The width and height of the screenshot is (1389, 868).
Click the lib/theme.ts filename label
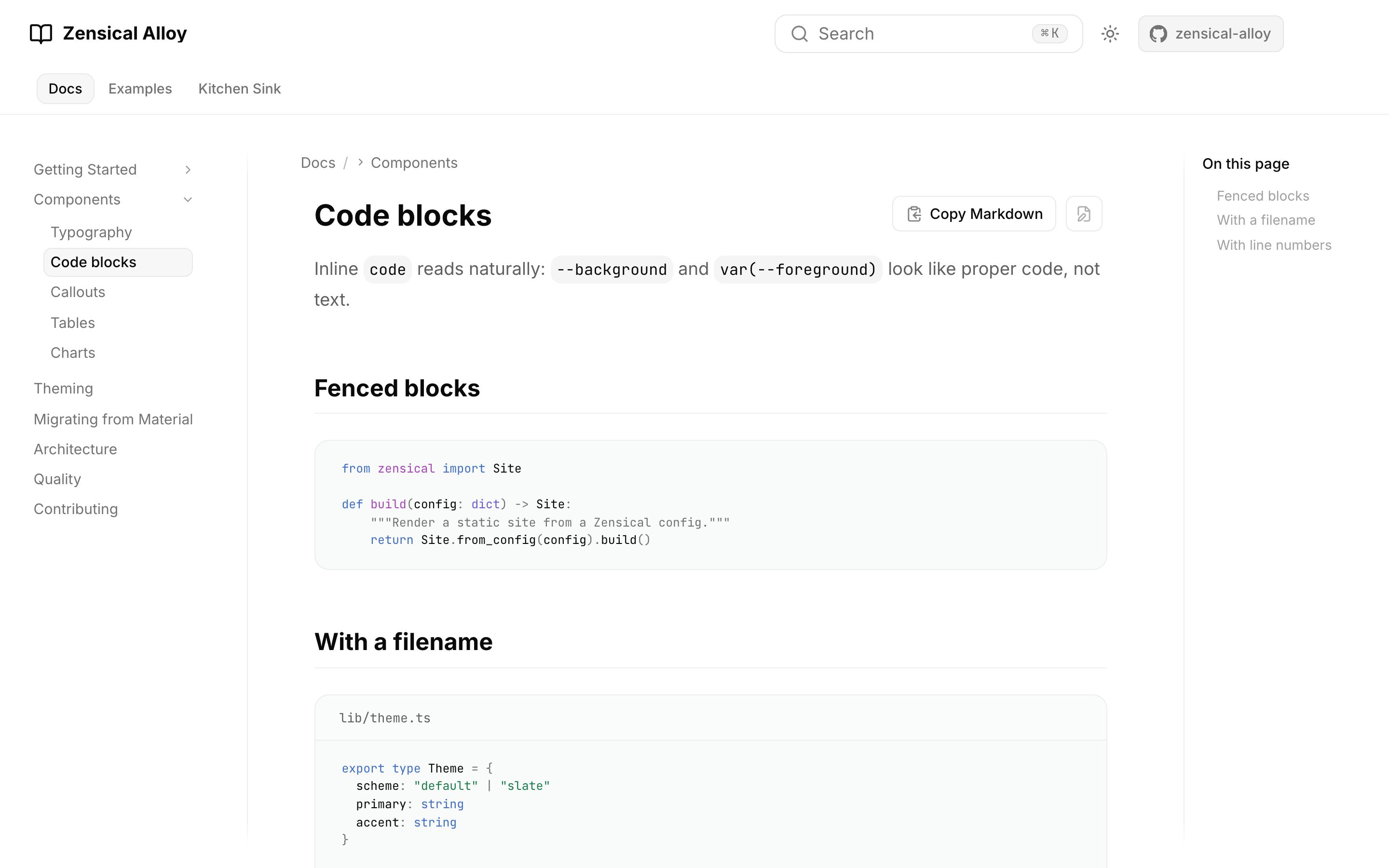tap(384, 718)
